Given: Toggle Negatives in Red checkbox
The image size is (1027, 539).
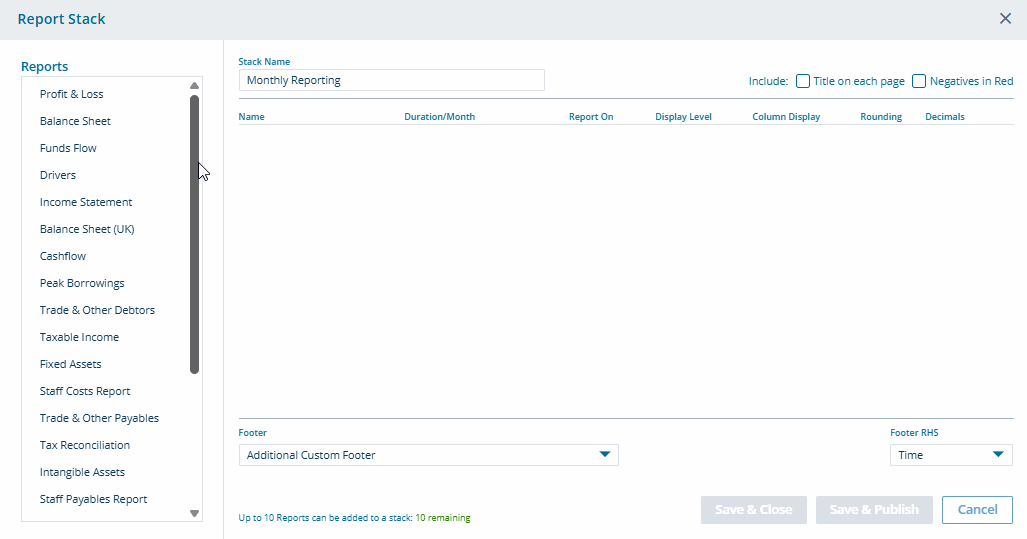Looking at the screenshot, I should [x=919, y=81].
